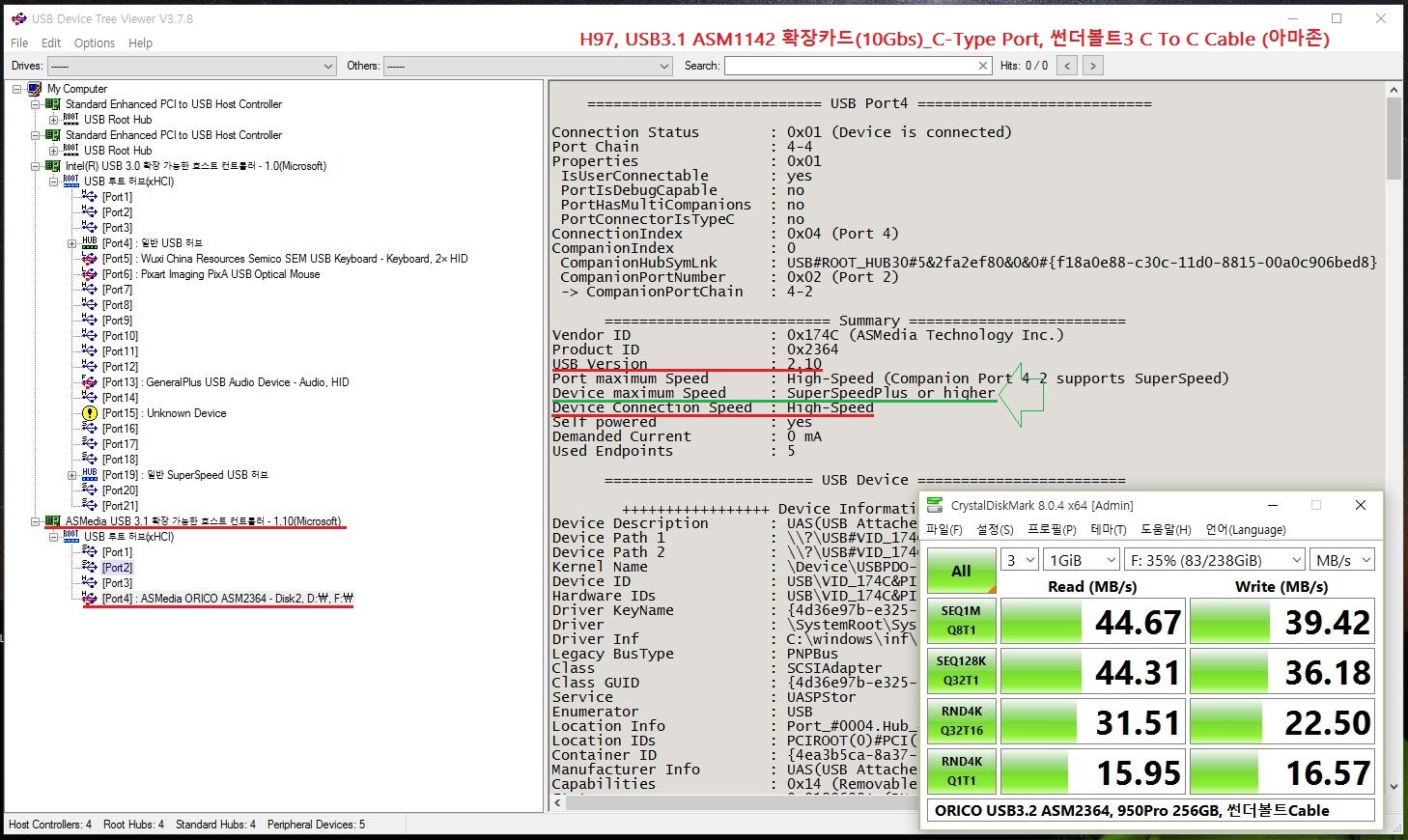Run All benchmarks in CrystalDiskMark
The height and width of the screenshot is (840, 1408).
pyautogui.click(x=961, y=571)
